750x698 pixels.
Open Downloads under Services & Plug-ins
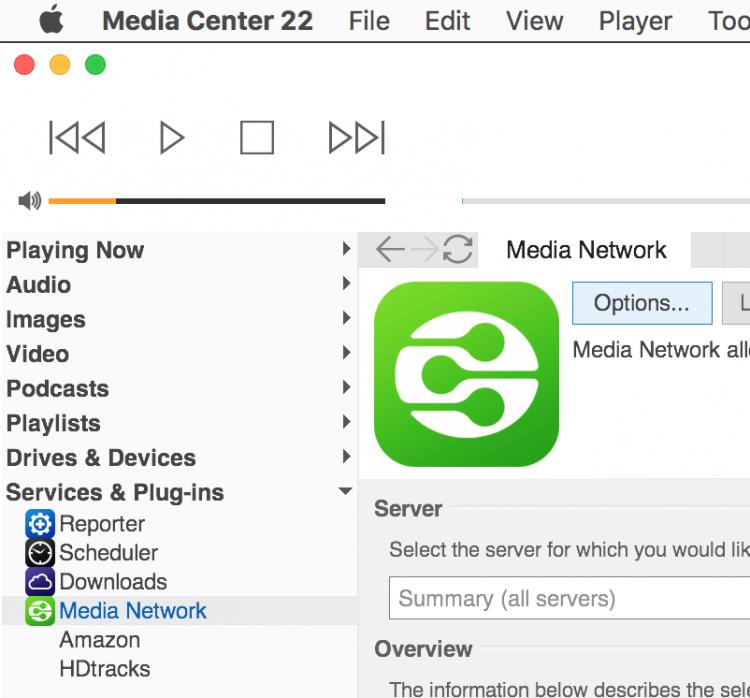click(x=113, y=582)
